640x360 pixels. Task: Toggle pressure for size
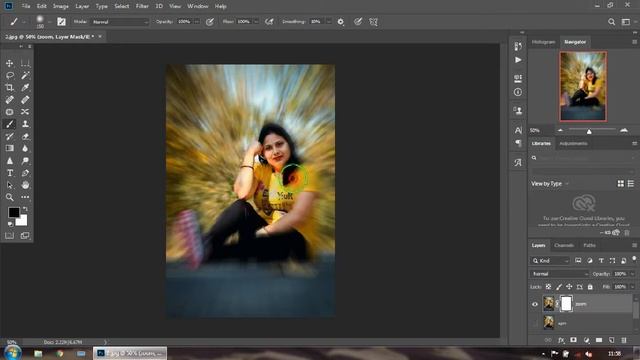[x=358, y=22]
